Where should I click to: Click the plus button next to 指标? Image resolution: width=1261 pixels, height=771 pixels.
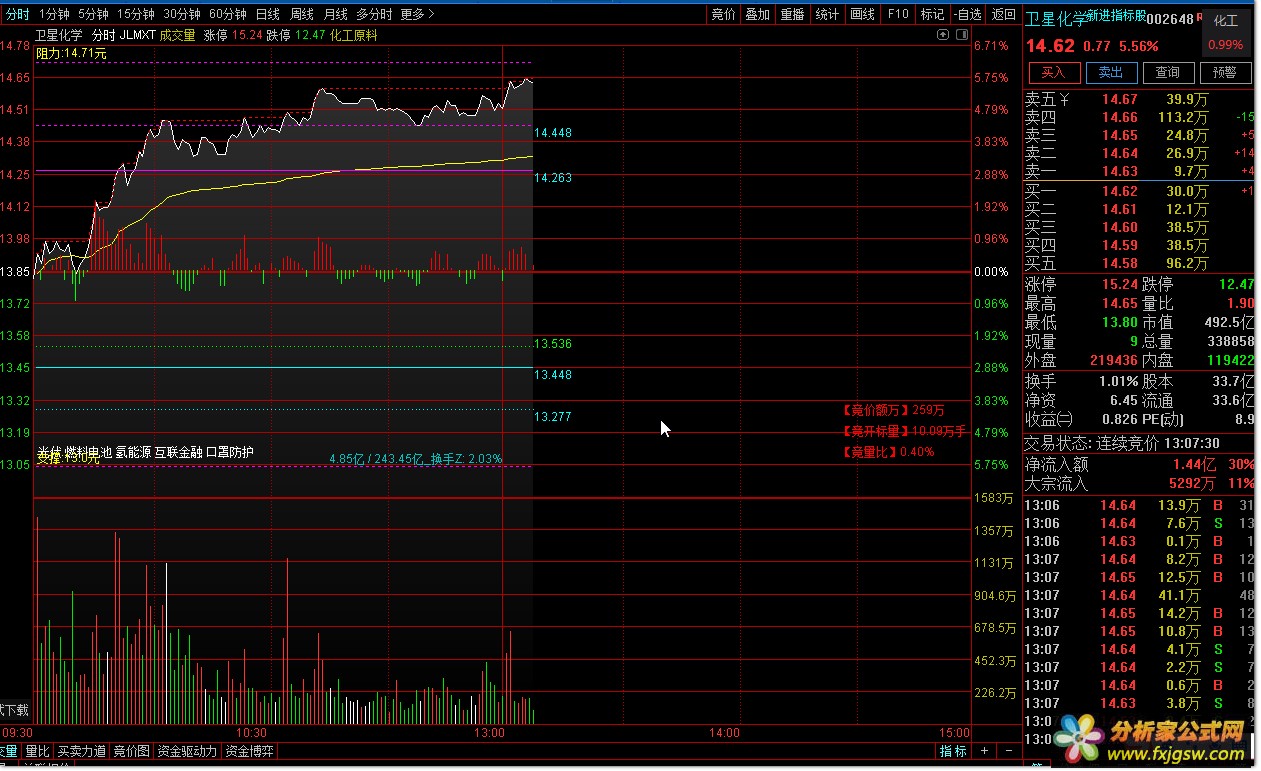tap(984, 750)
